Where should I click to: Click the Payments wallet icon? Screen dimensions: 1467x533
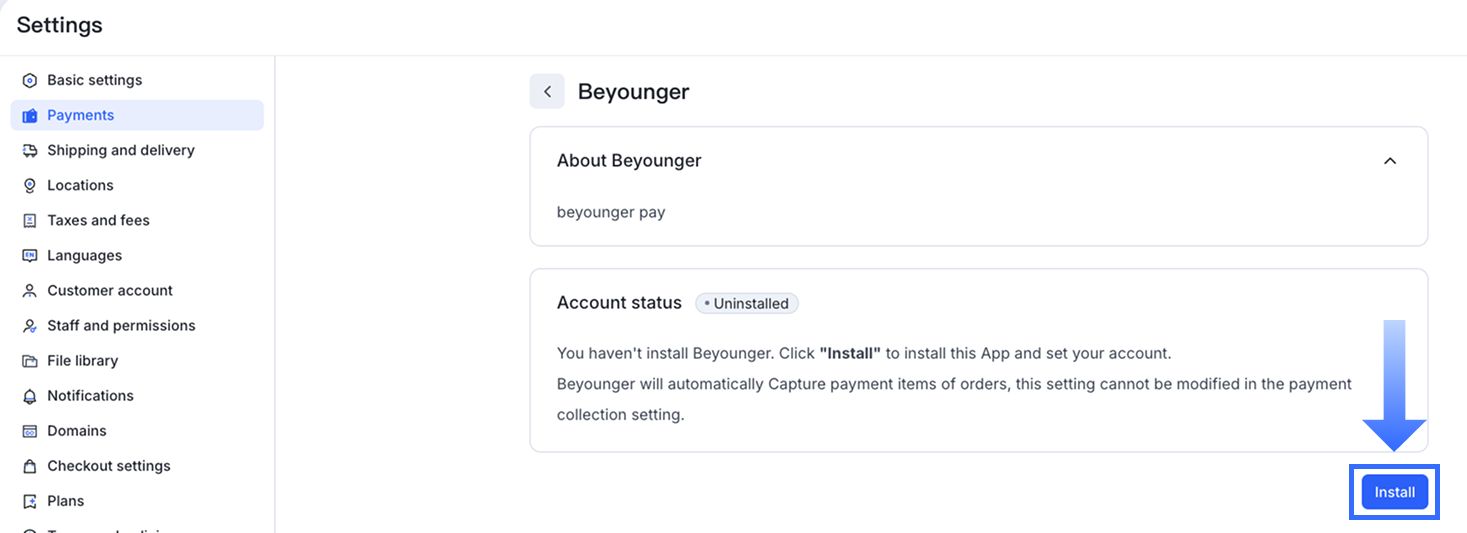(x=30, y=116)
